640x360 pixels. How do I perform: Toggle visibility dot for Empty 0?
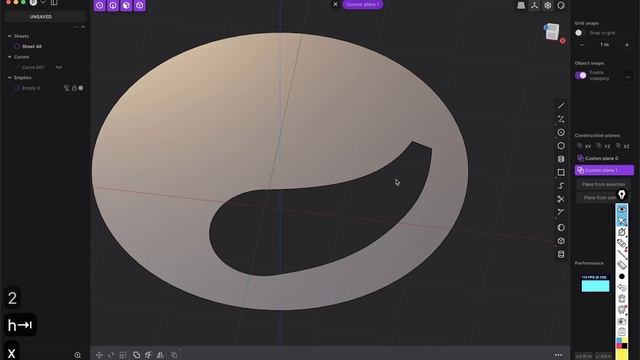click(81, 88)
